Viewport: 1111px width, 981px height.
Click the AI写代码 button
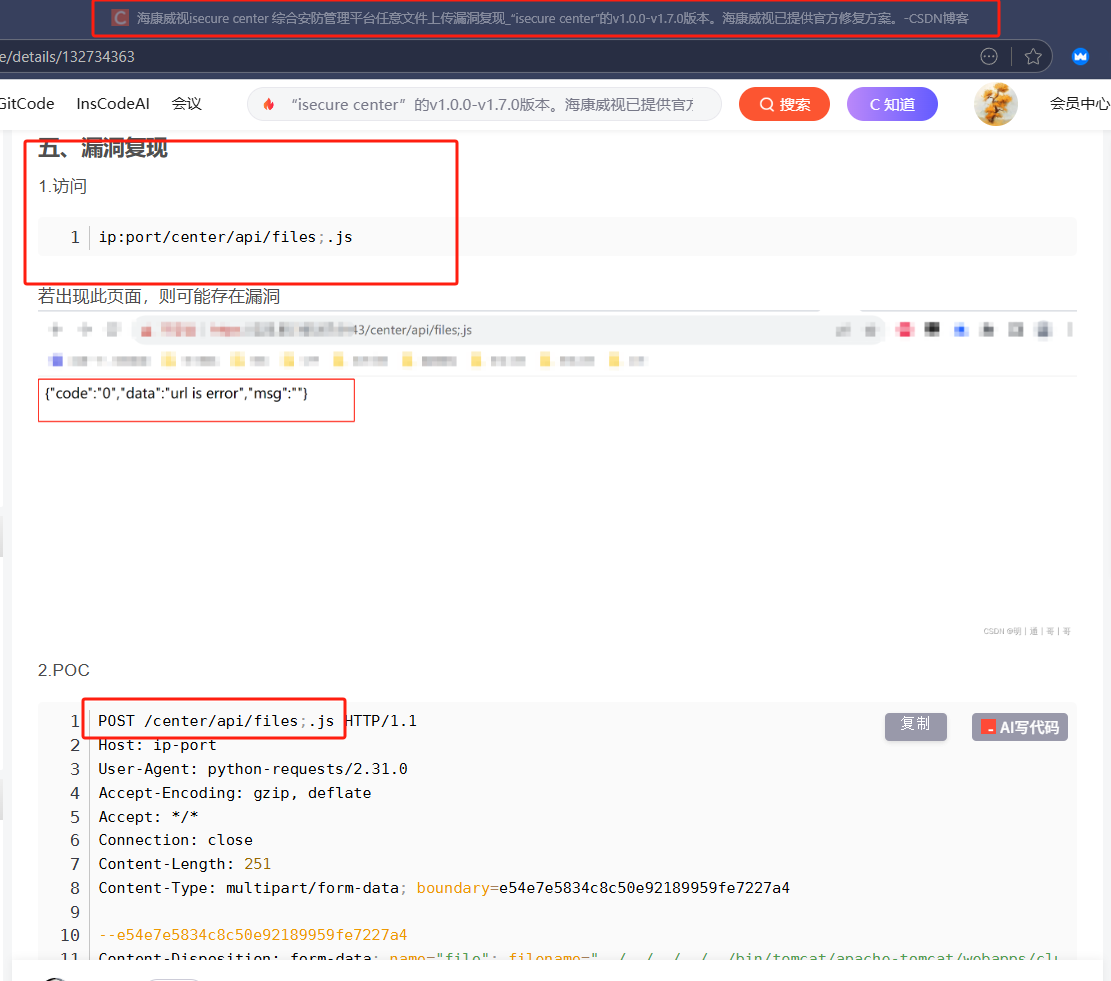click(x=1020, y=727)
